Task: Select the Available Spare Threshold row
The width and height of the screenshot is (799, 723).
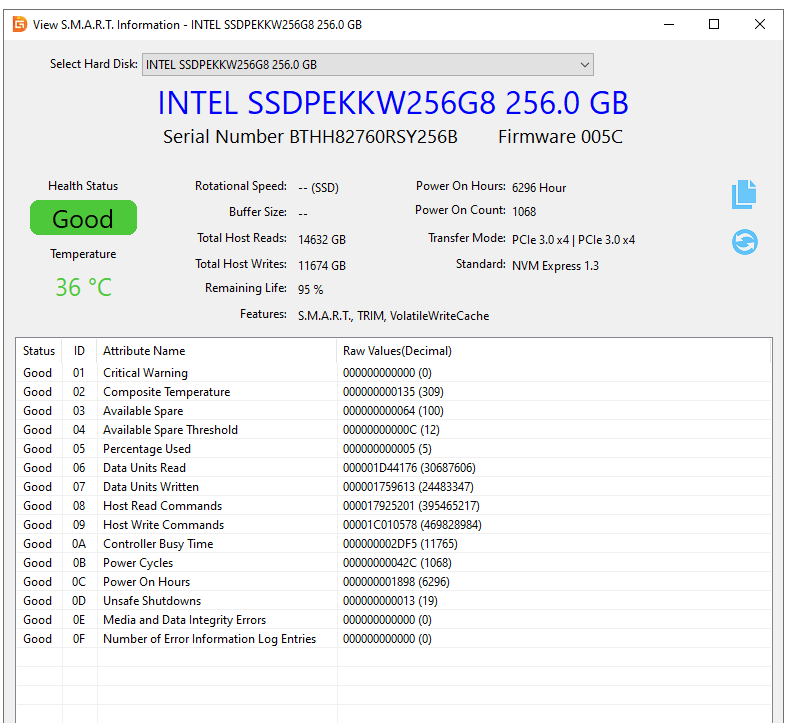Action: pos(170,430)
